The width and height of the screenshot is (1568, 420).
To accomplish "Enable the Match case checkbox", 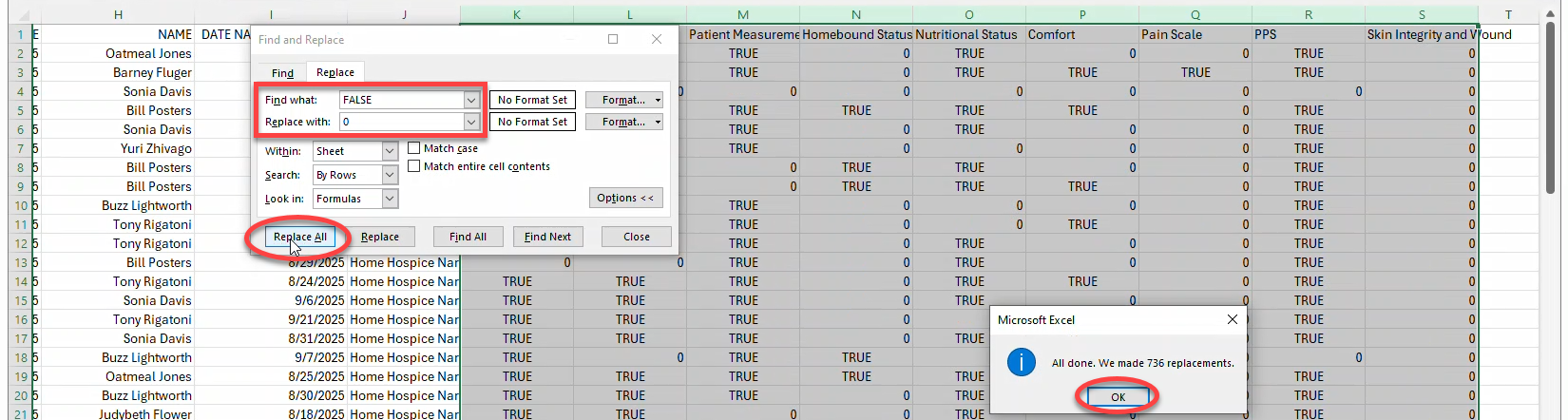I will [x=414, y=148].
